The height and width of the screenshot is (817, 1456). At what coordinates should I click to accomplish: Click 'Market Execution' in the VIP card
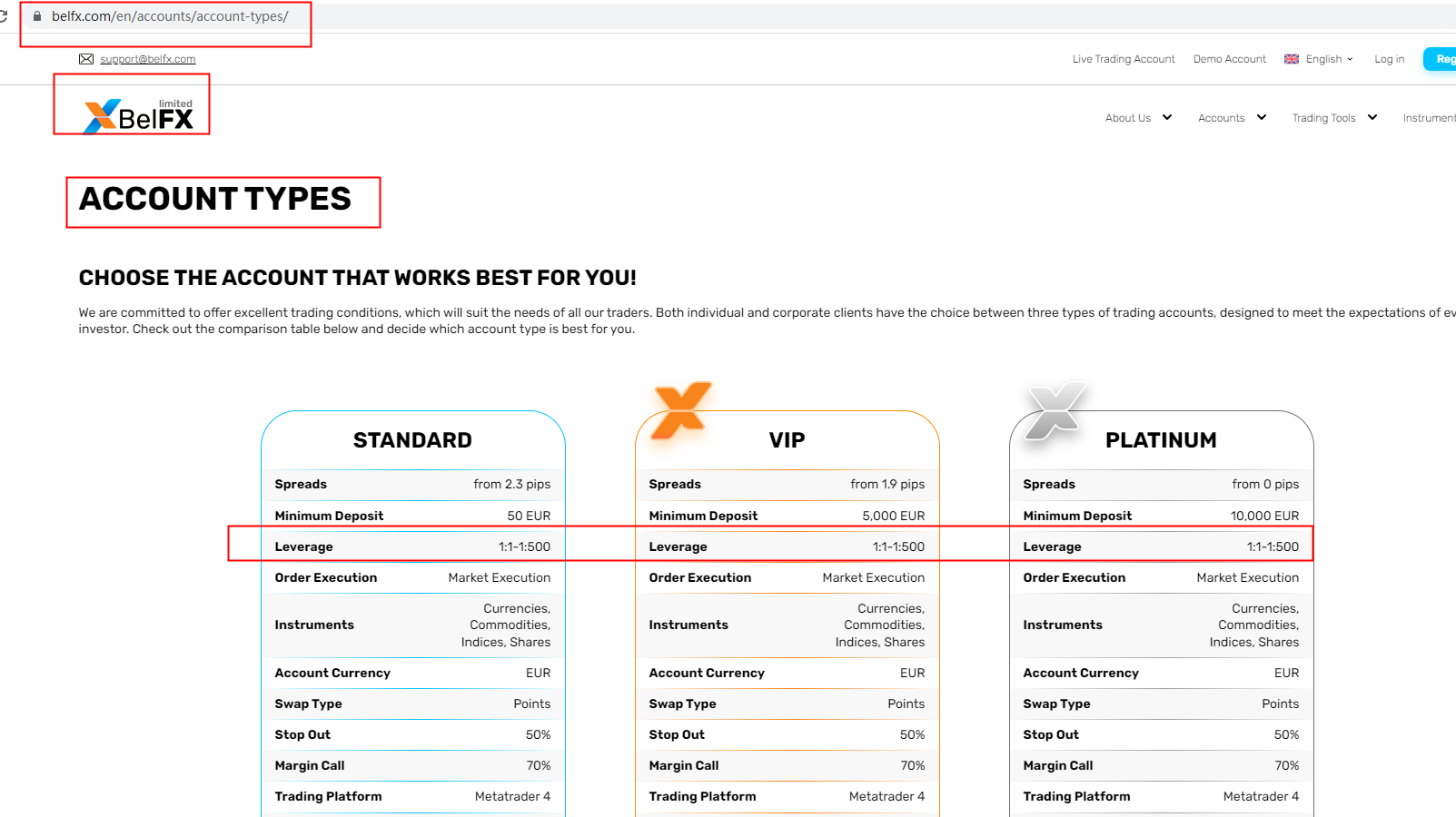[874, 577]
